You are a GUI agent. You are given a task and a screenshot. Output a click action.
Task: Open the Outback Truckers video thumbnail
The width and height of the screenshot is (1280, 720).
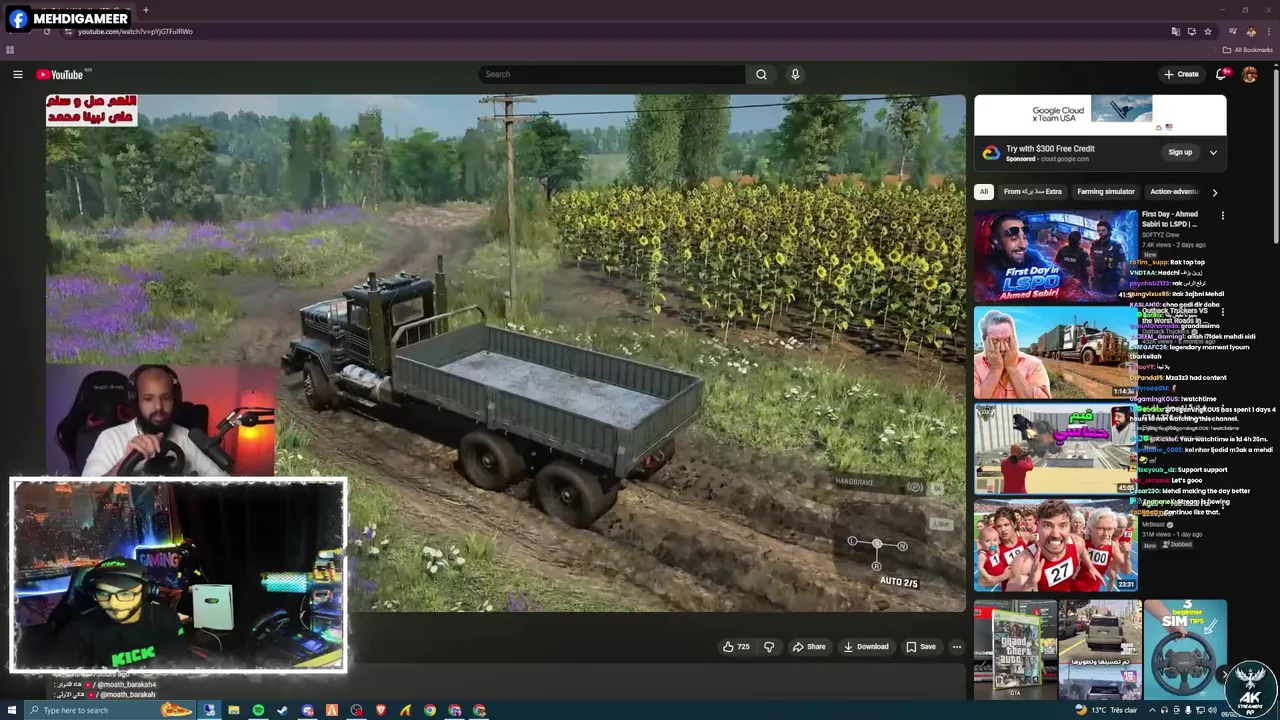coord(1055,352)
